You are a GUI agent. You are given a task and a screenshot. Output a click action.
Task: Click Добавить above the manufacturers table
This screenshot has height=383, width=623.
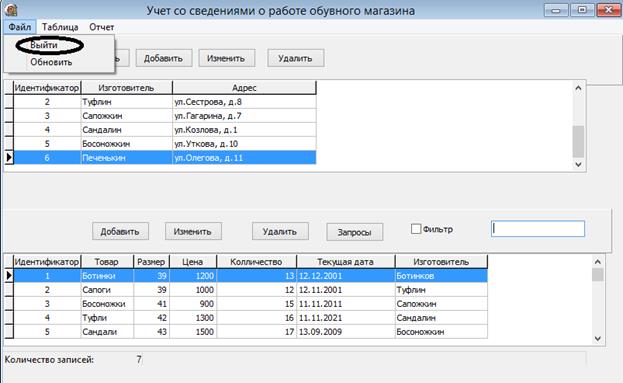coord(164,58)
